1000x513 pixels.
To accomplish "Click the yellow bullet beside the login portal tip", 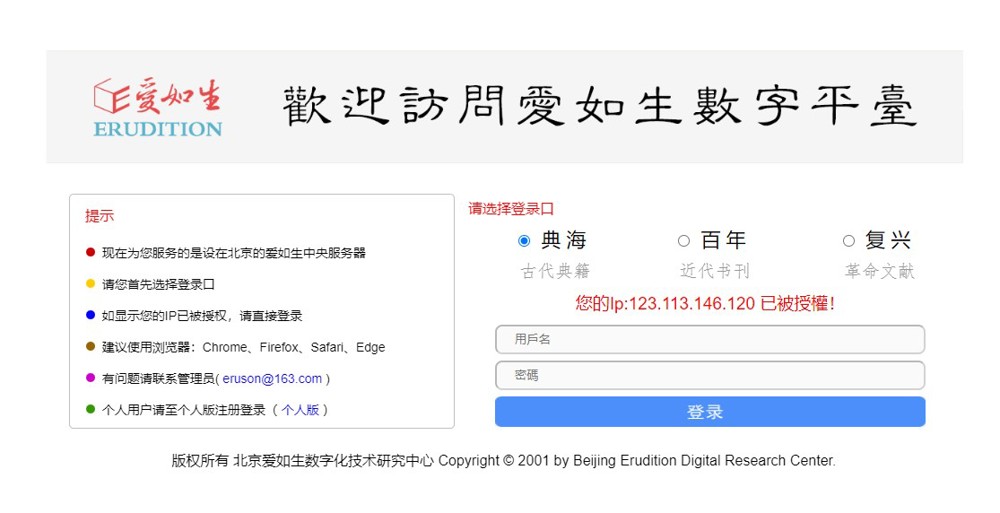I will coord(90,284).
